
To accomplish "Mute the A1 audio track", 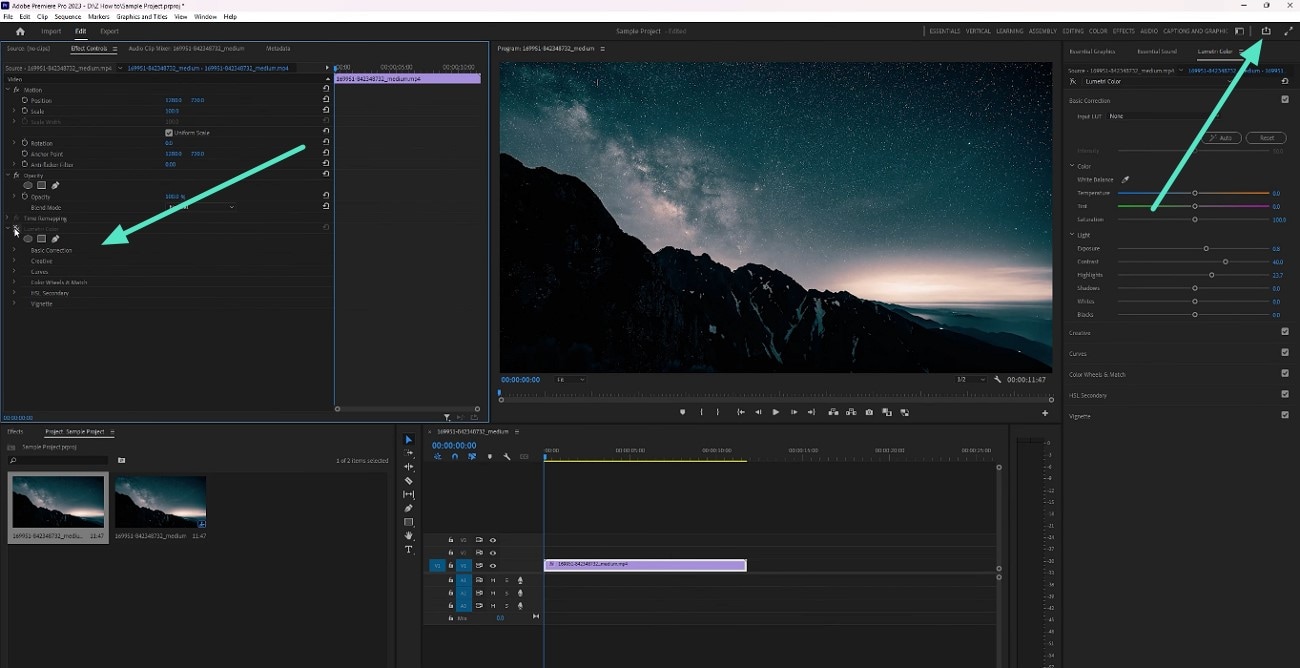I will pyautogui.click(x=493, y=580).
